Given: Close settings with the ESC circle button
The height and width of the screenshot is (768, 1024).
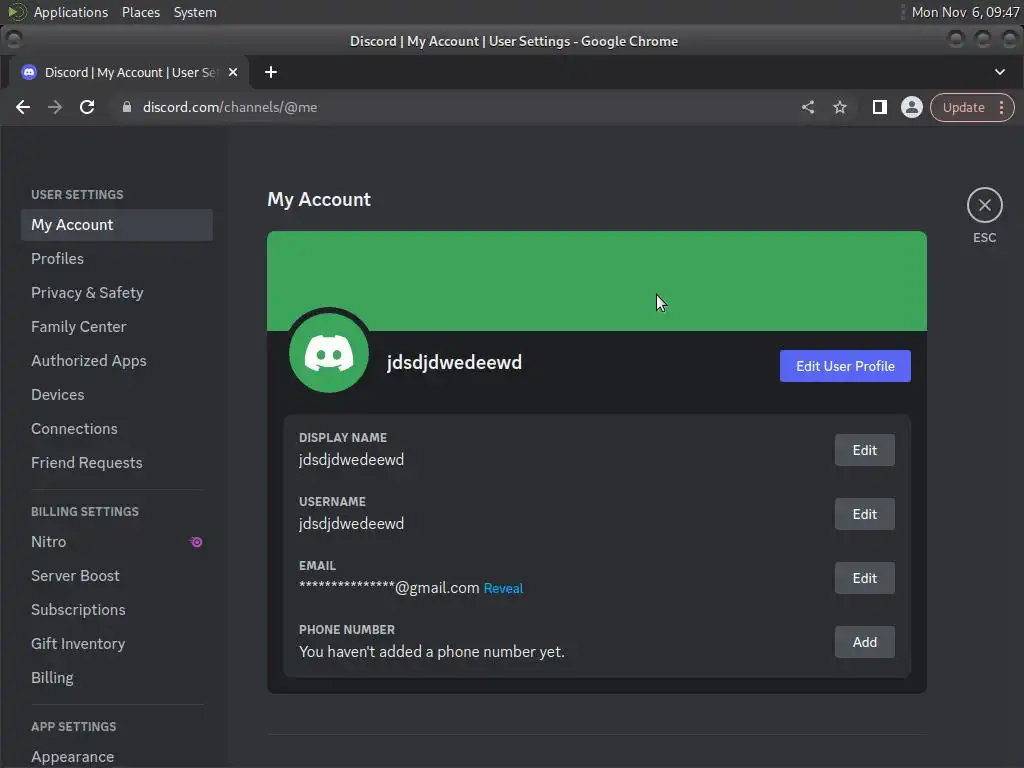Looking at the screenshot, I should coord(984,205).
